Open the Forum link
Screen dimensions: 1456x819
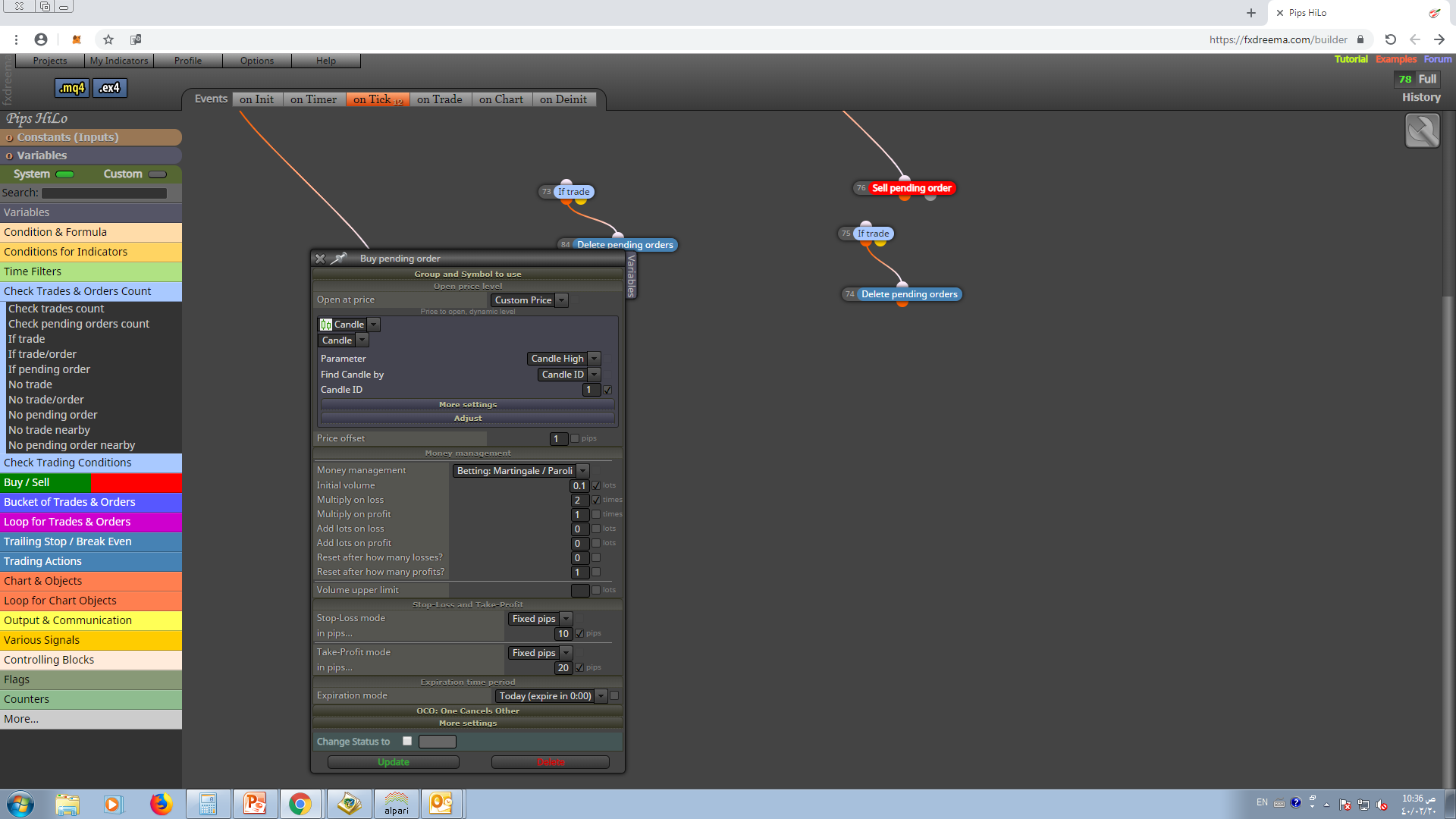(1438, 59)
